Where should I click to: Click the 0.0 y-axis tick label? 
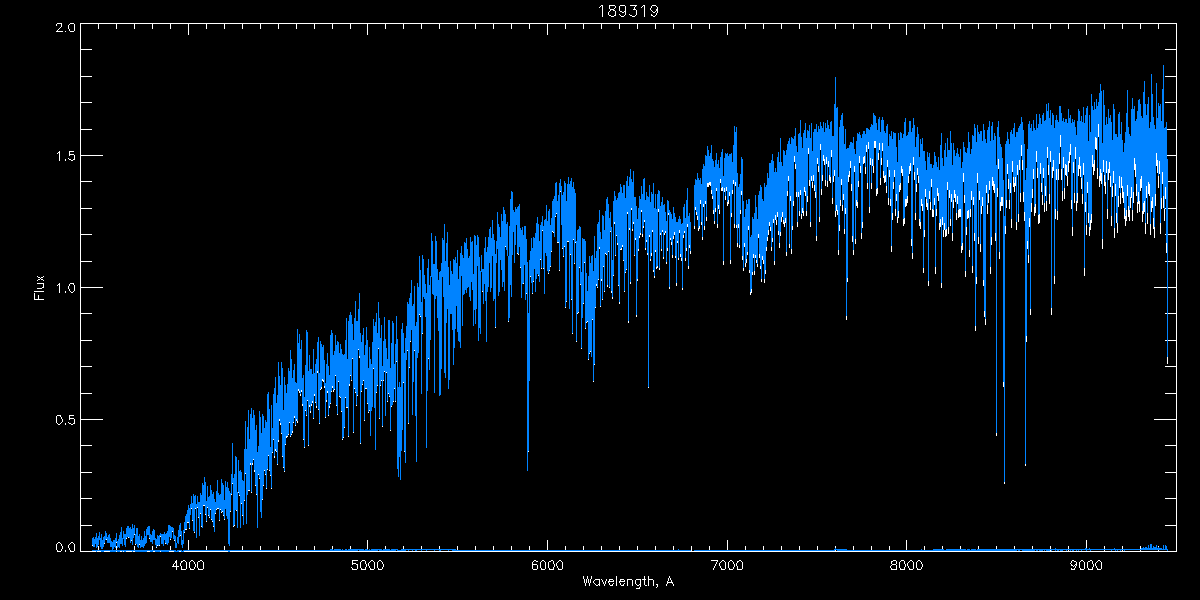[x=65, y=547]
